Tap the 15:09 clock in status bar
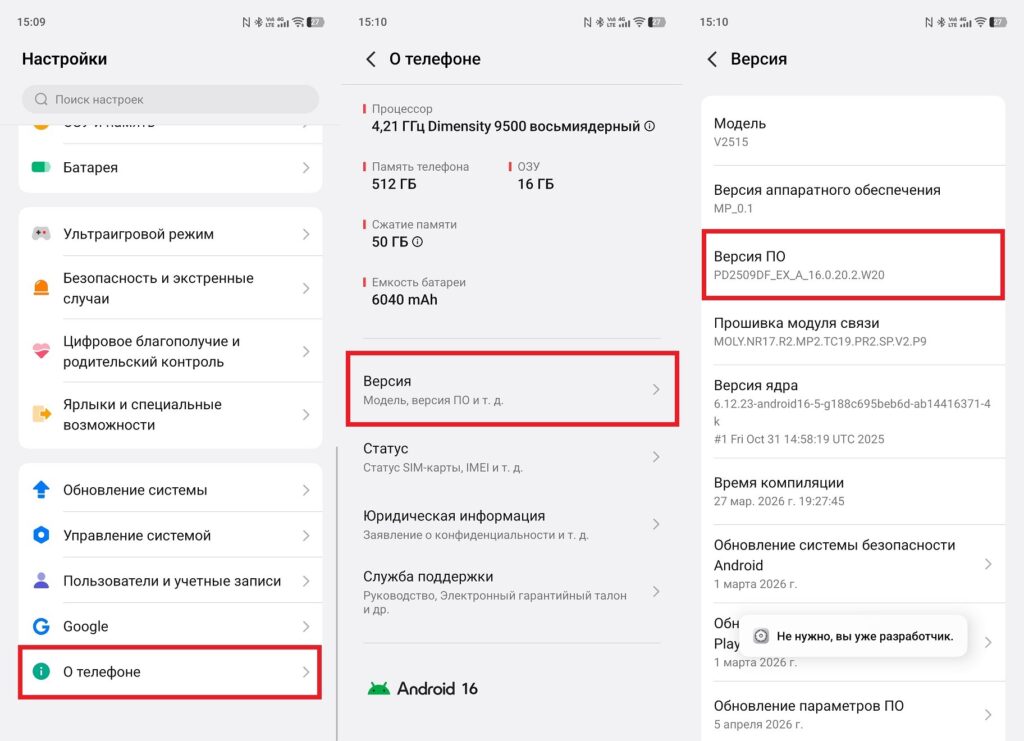Viewport: 1024px width, 741px height. 31,22
